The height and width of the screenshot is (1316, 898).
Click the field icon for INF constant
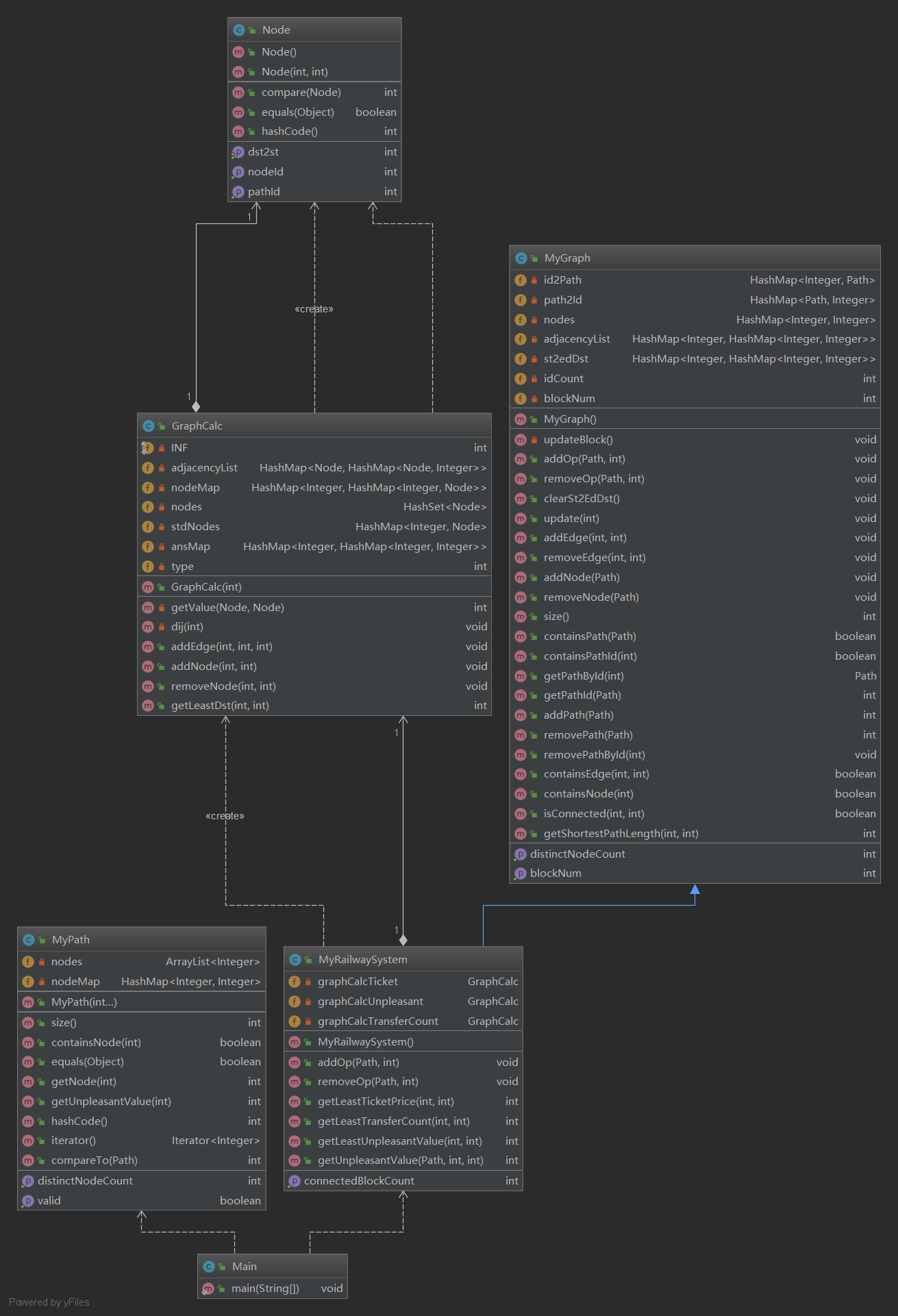click(x=147, y=448)
